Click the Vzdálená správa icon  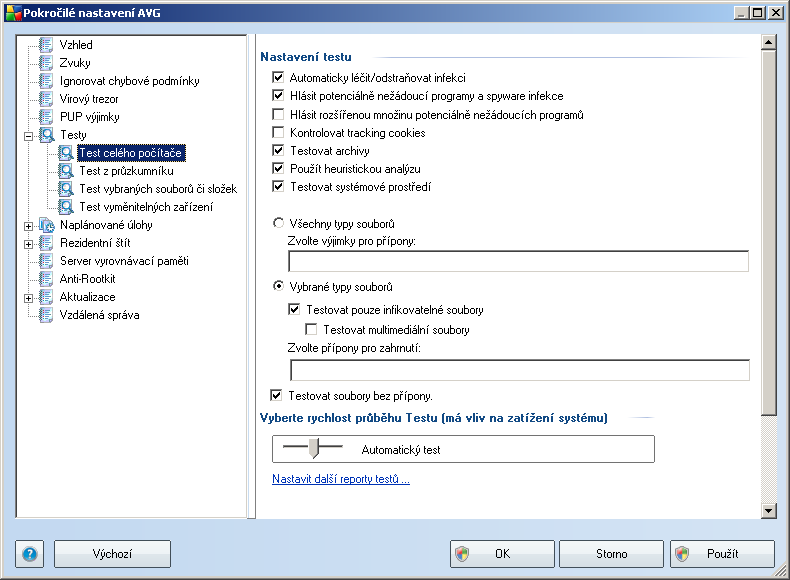pyautogui.click(x=46, y=315)
